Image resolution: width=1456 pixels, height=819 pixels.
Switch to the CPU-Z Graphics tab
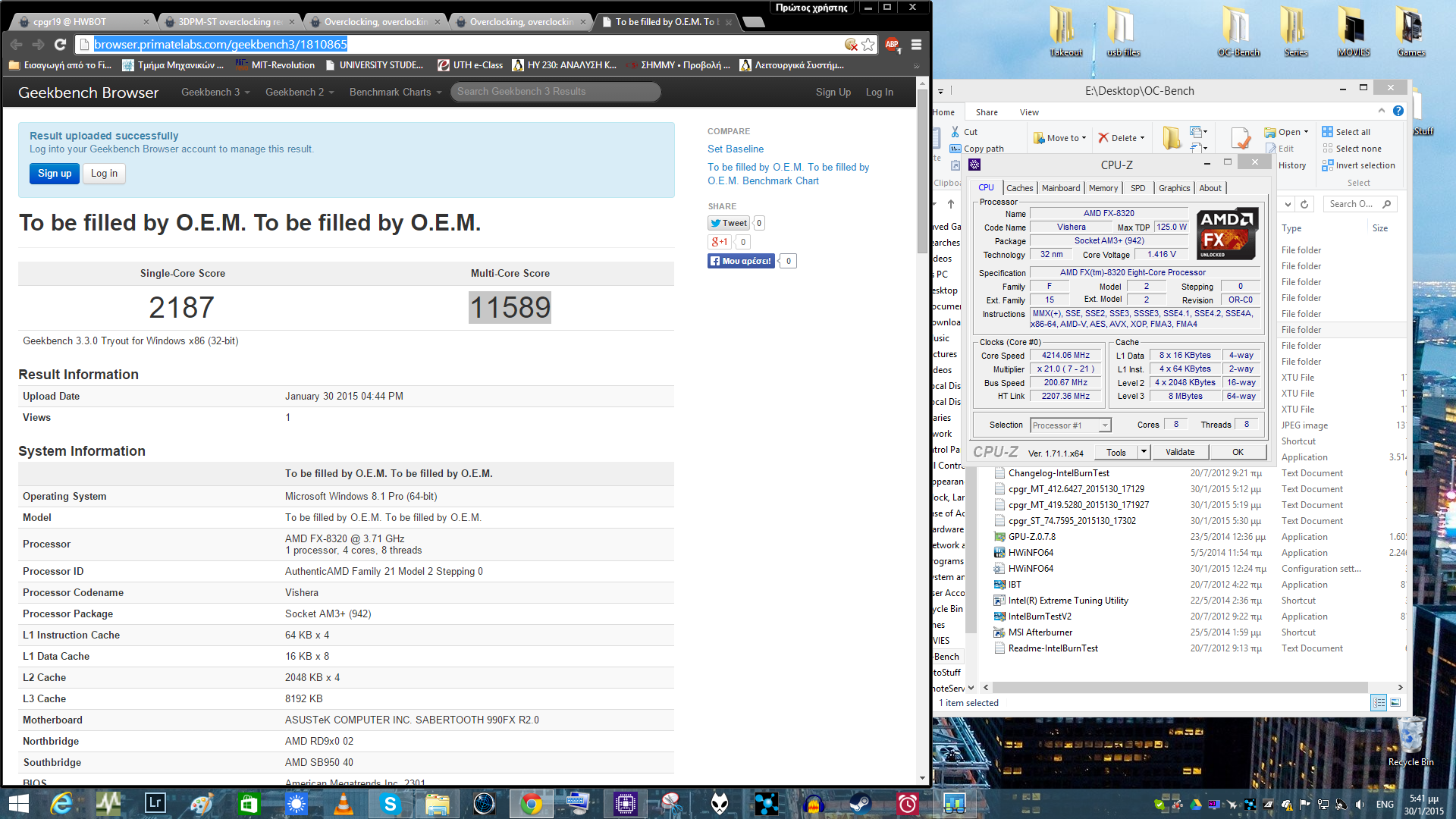click(x=1174, y=188)
